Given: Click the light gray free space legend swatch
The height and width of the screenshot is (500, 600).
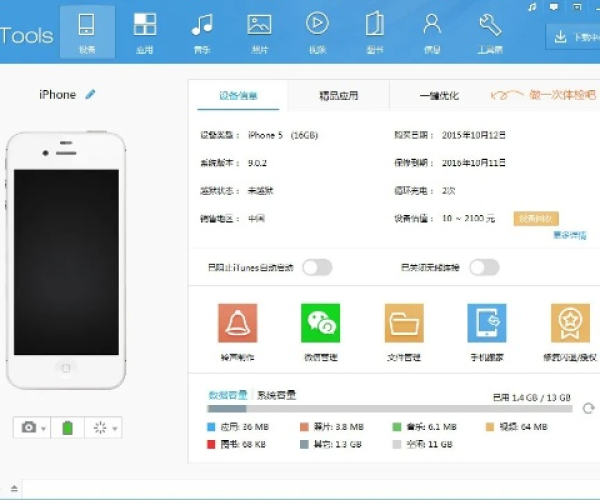Looking at the screenshot, I should coord(397,445).
